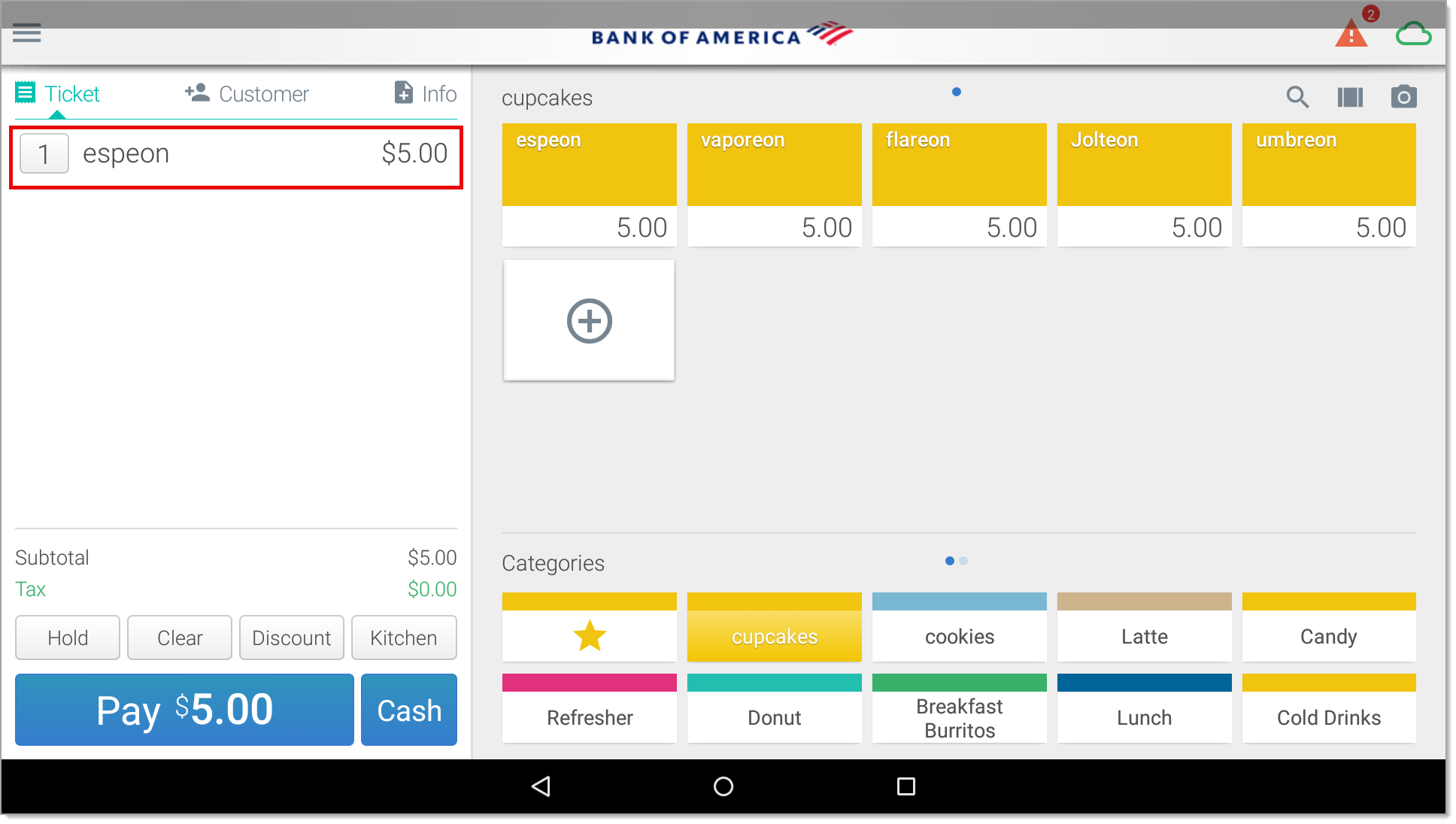Screen dimensions: 1456x824
Task: Apply a Discount to ticket
Action: [x=292, y=638]
